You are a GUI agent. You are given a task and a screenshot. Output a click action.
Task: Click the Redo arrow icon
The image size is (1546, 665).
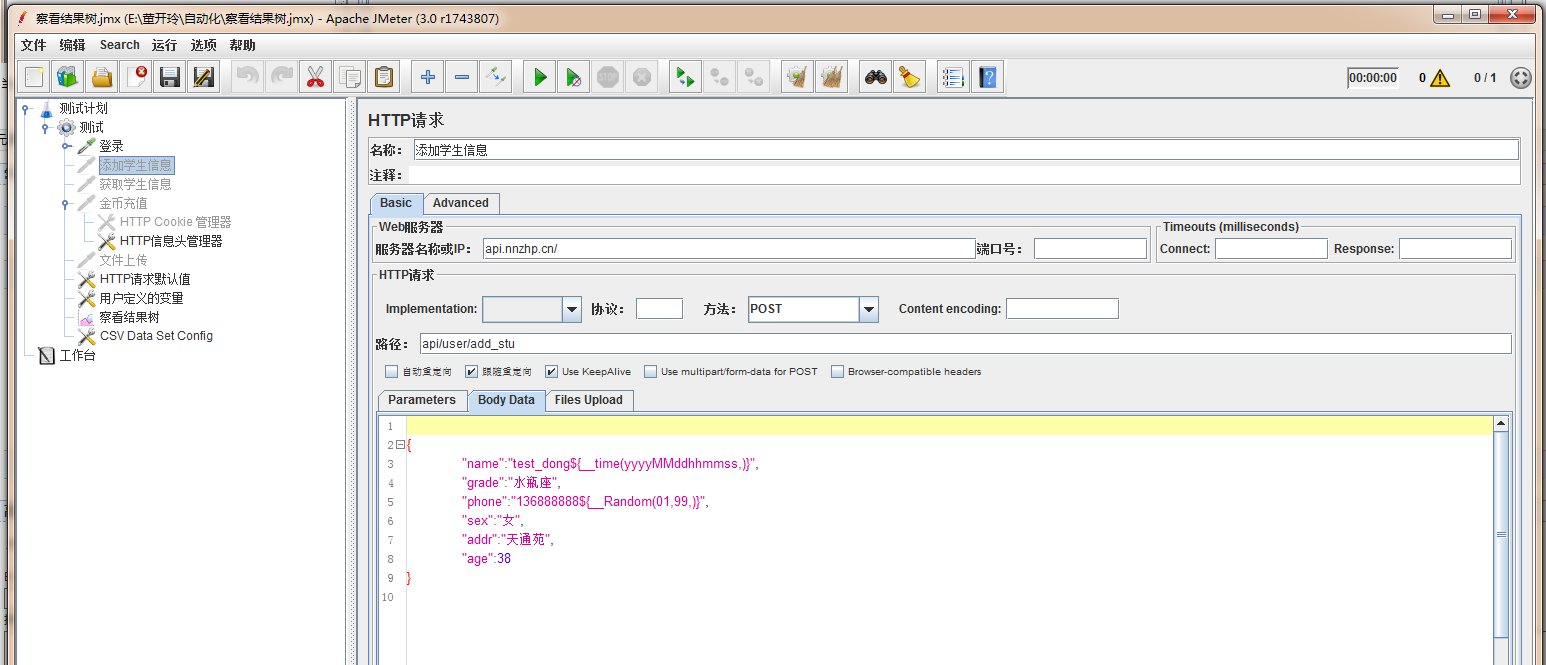(282, 77)
